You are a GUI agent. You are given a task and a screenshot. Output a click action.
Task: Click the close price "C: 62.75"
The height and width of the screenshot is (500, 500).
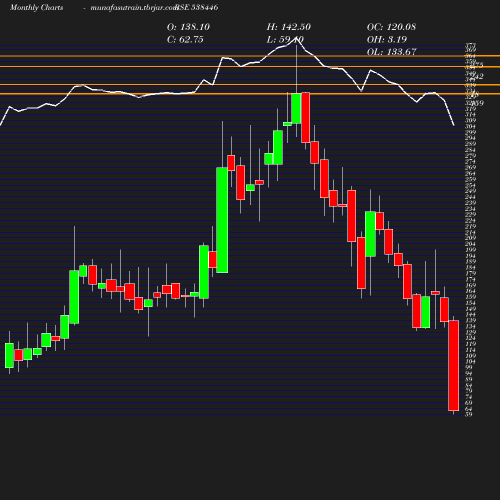(185, 39)
